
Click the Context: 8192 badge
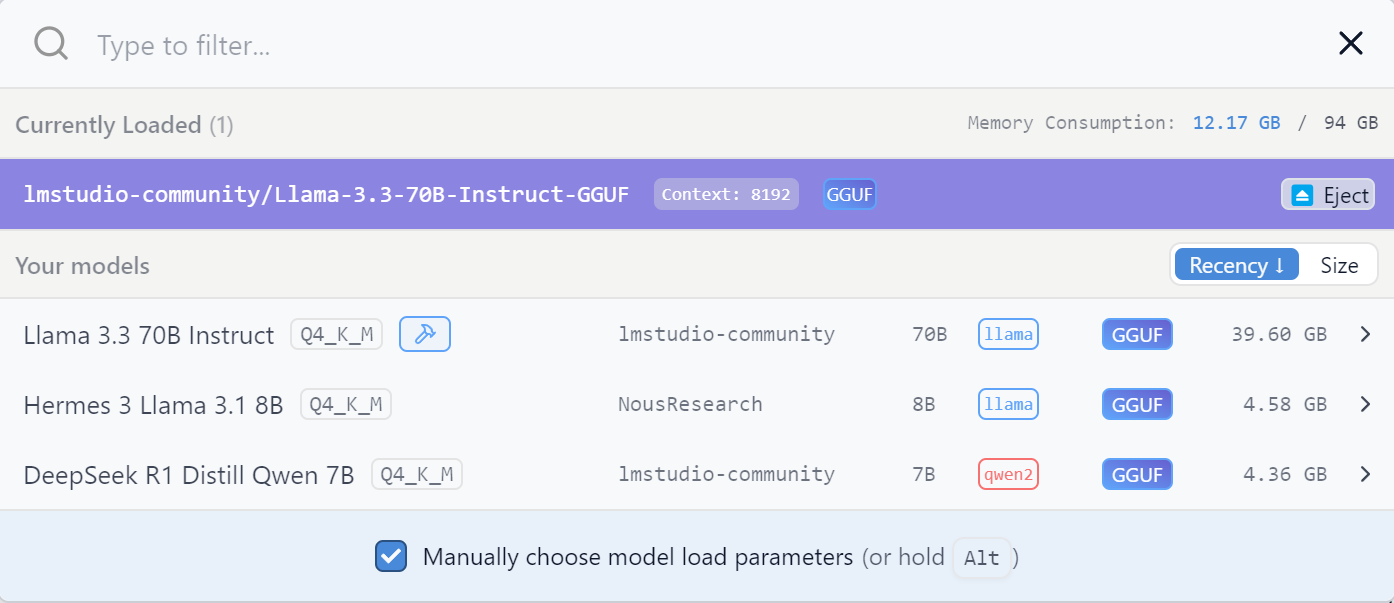click(726, 194)
